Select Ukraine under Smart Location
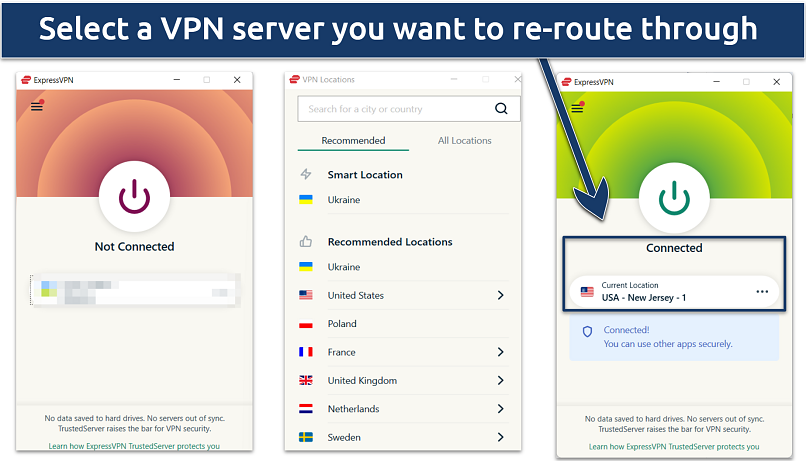This screenshot has height=461, width=806. 344,200
